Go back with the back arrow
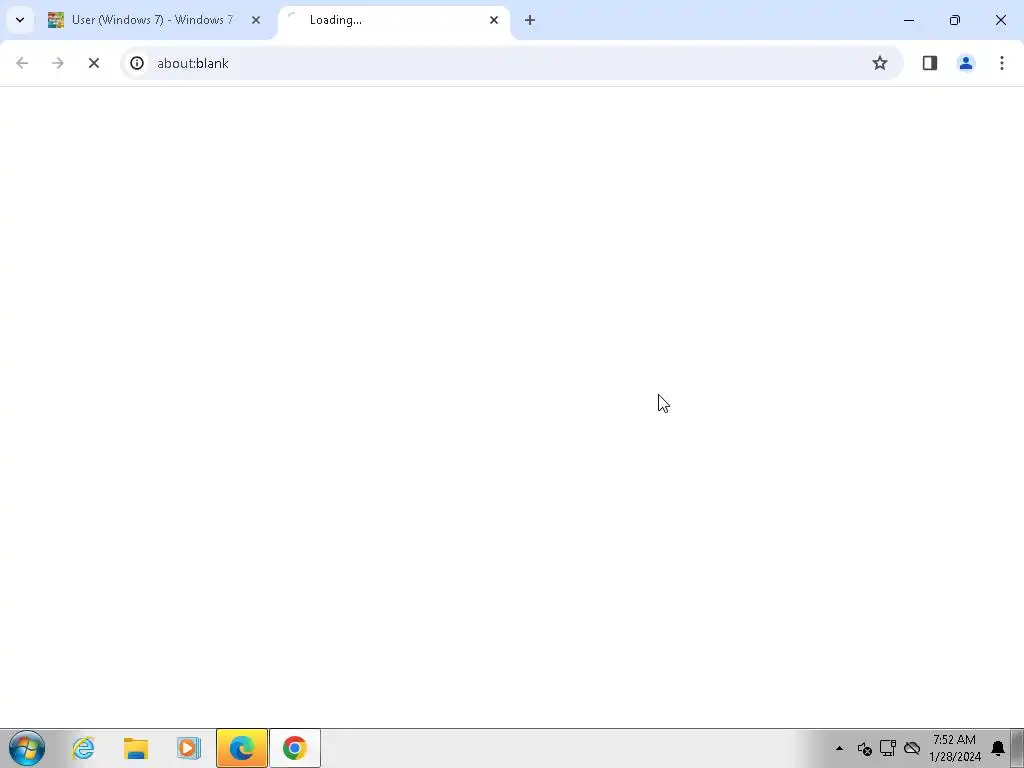 click(22, 63)
